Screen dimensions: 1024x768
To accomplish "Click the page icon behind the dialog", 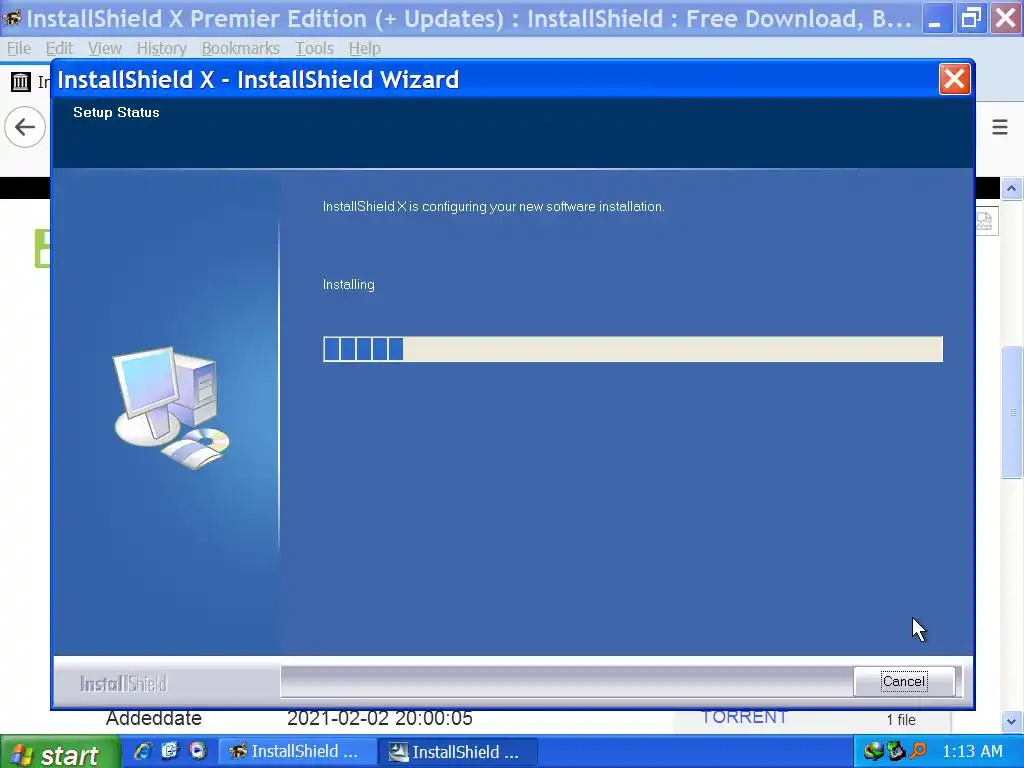I will [x=985, y=222].
